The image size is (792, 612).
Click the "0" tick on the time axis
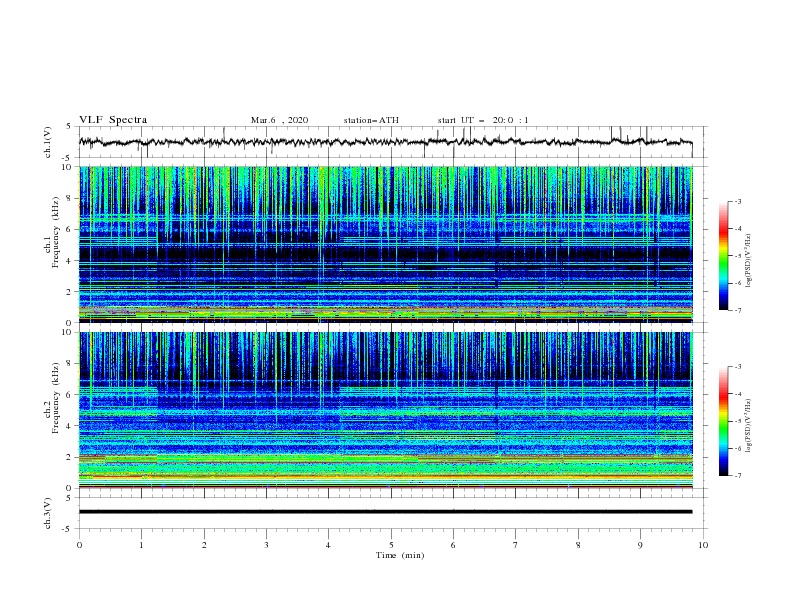click(79, 545)
